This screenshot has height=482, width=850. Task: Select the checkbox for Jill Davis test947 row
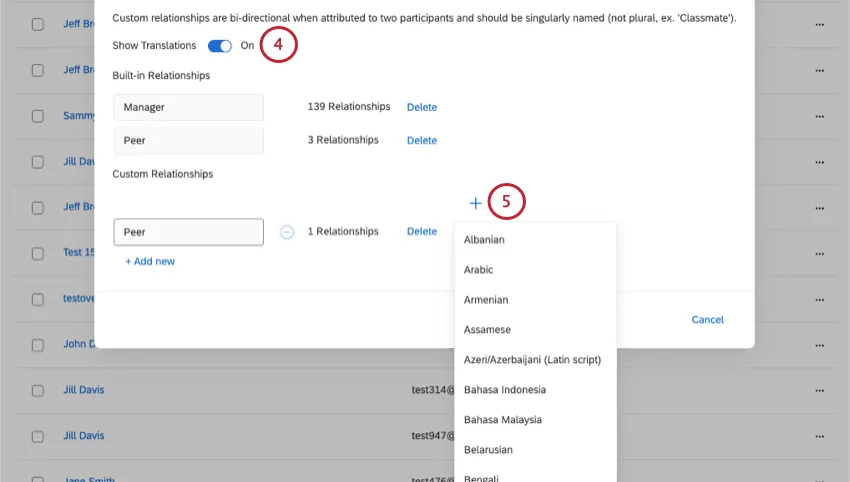click(37, 436)
